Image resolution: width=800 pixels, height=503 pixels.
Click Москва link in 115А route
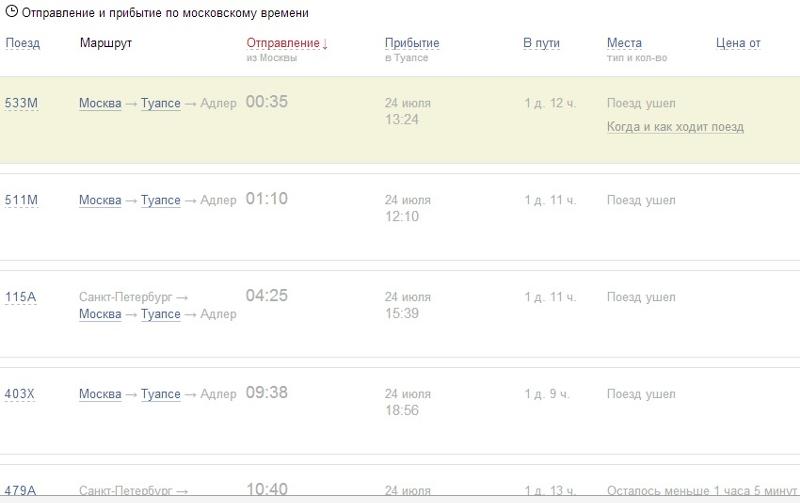coord(100,314)
